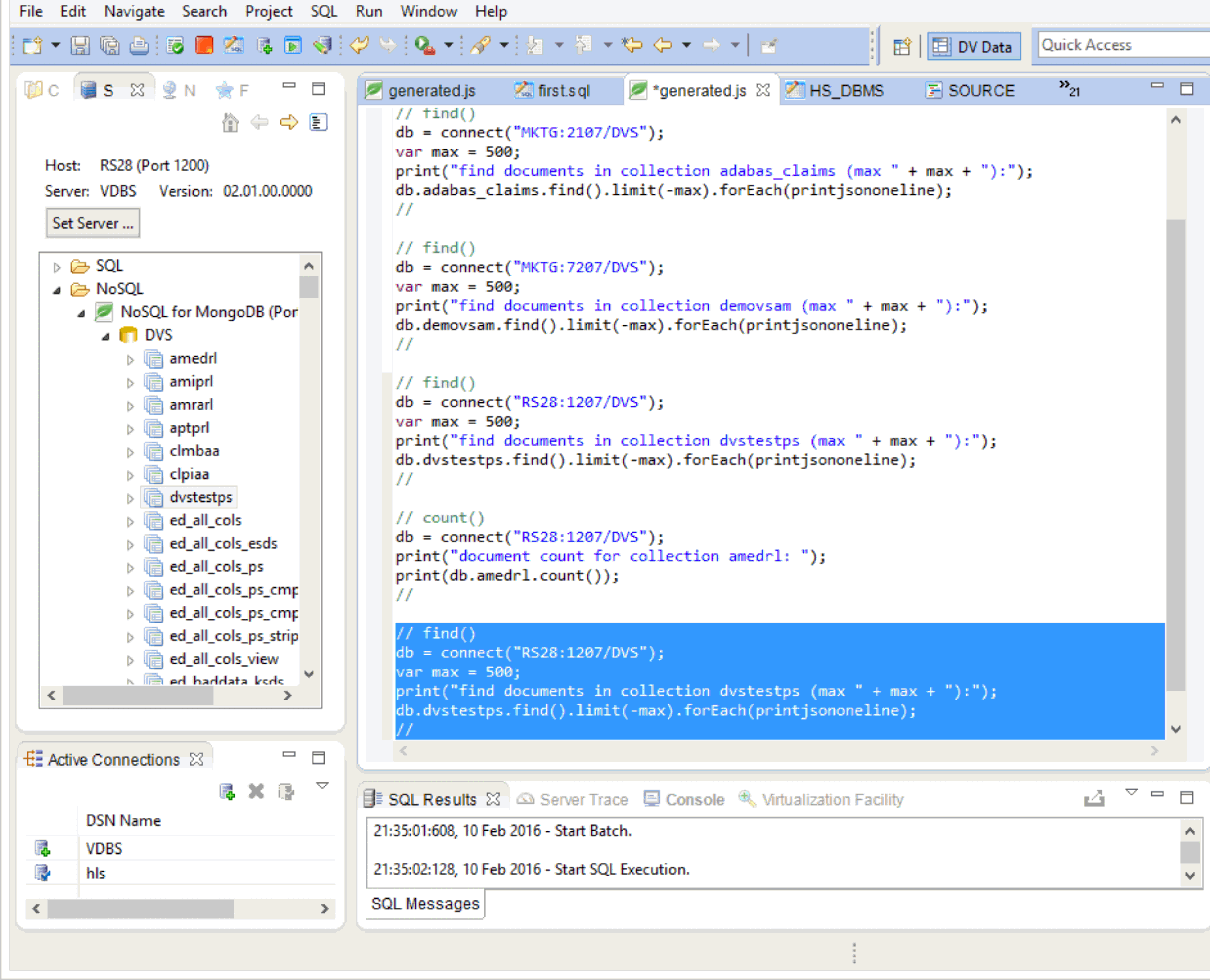
Task: Open the Active Connections view menu triangle
Action: [x=322, y=785]
